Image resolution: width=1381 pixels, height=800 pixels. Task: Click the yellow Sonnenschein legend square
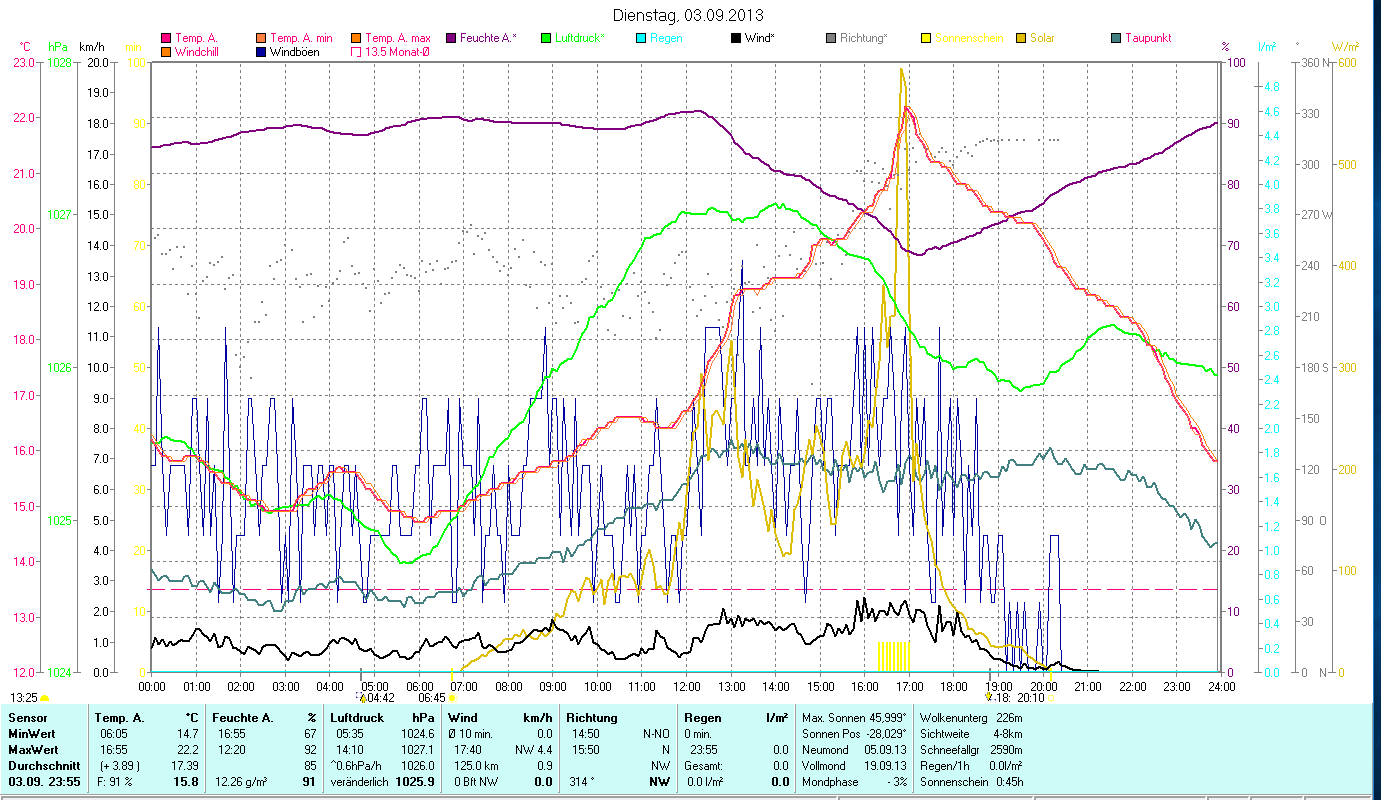coord(926,38)
